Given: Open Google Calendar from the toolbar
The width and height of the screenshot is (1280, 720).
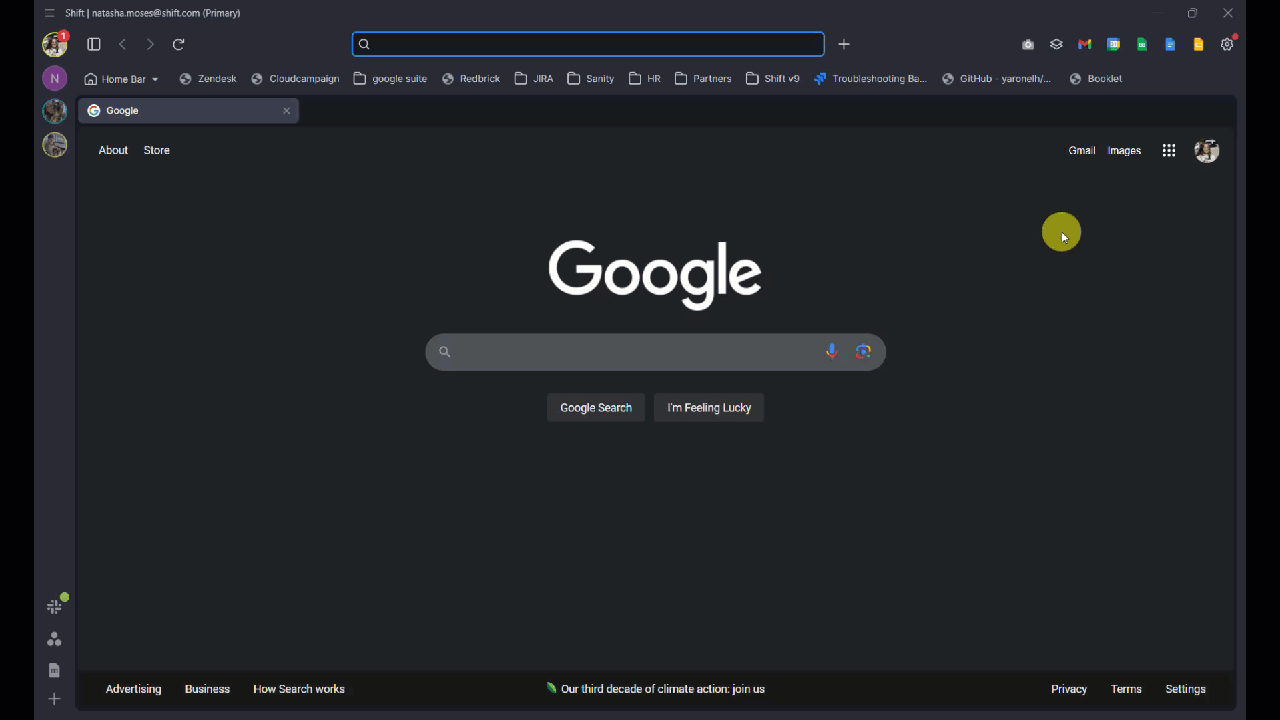Looking at the screenshot, I should point(1113,44).
